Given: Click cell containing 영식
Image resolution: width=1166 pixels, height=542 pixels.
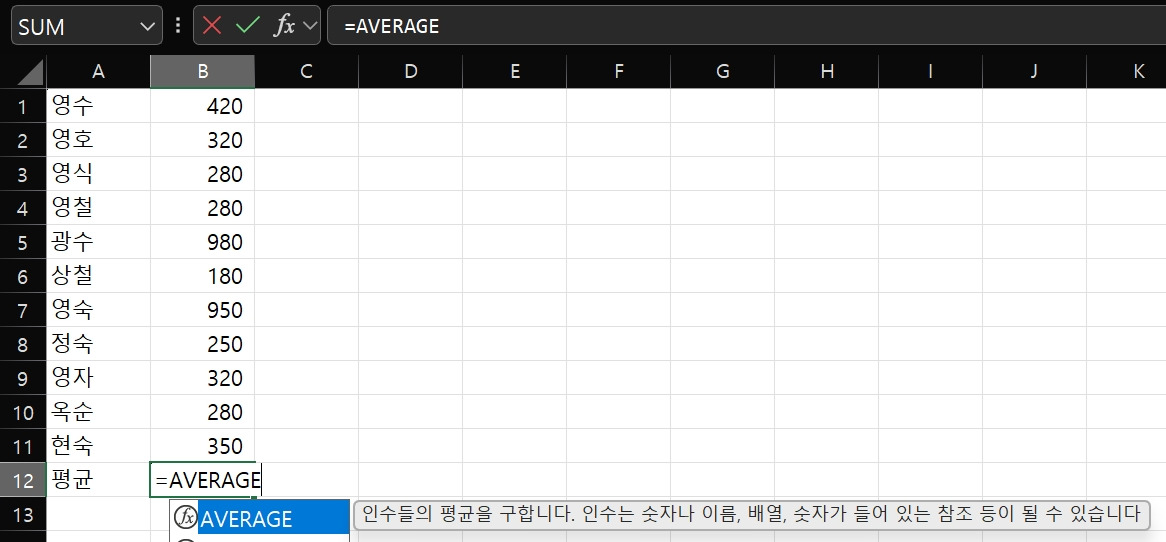Looking at the screenshot, I should pos(98,175).
